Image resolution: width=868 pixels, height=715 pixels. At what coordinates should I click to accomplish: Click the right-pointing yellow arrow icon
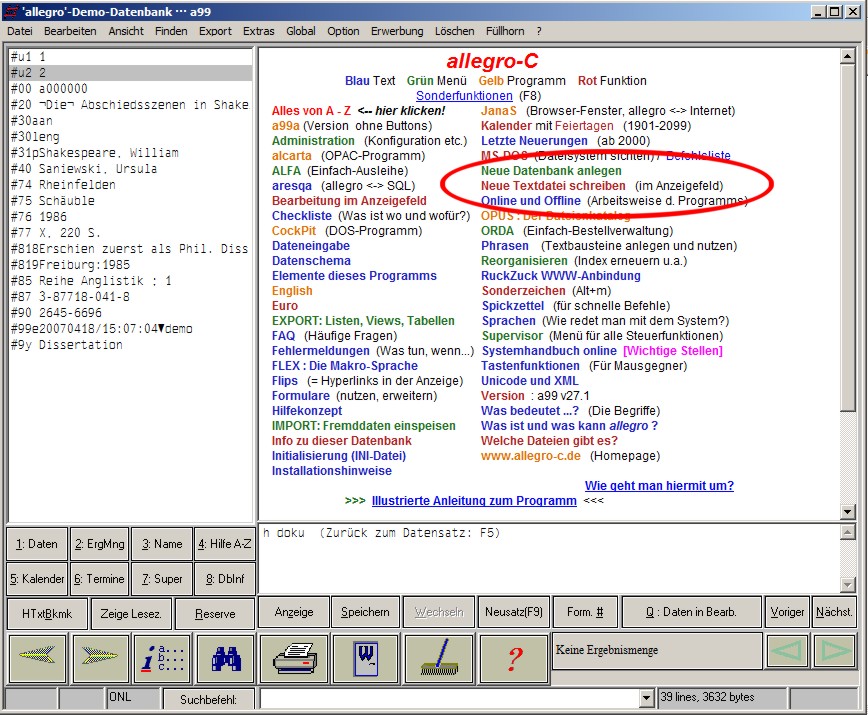pyautogui.click(x=100, y=657)
